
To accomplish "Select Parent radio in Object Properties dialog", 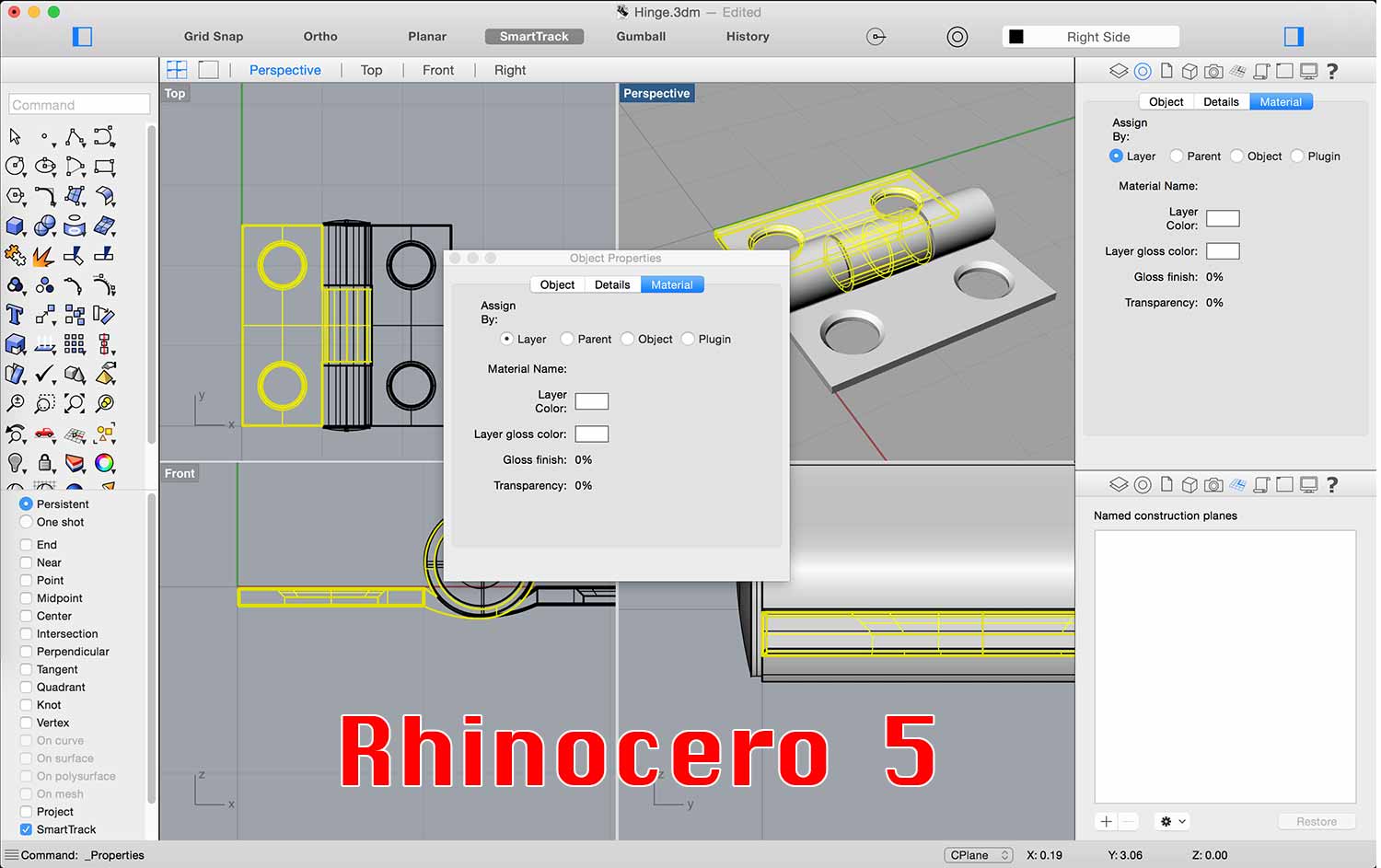I will click(x=567, y=339).
